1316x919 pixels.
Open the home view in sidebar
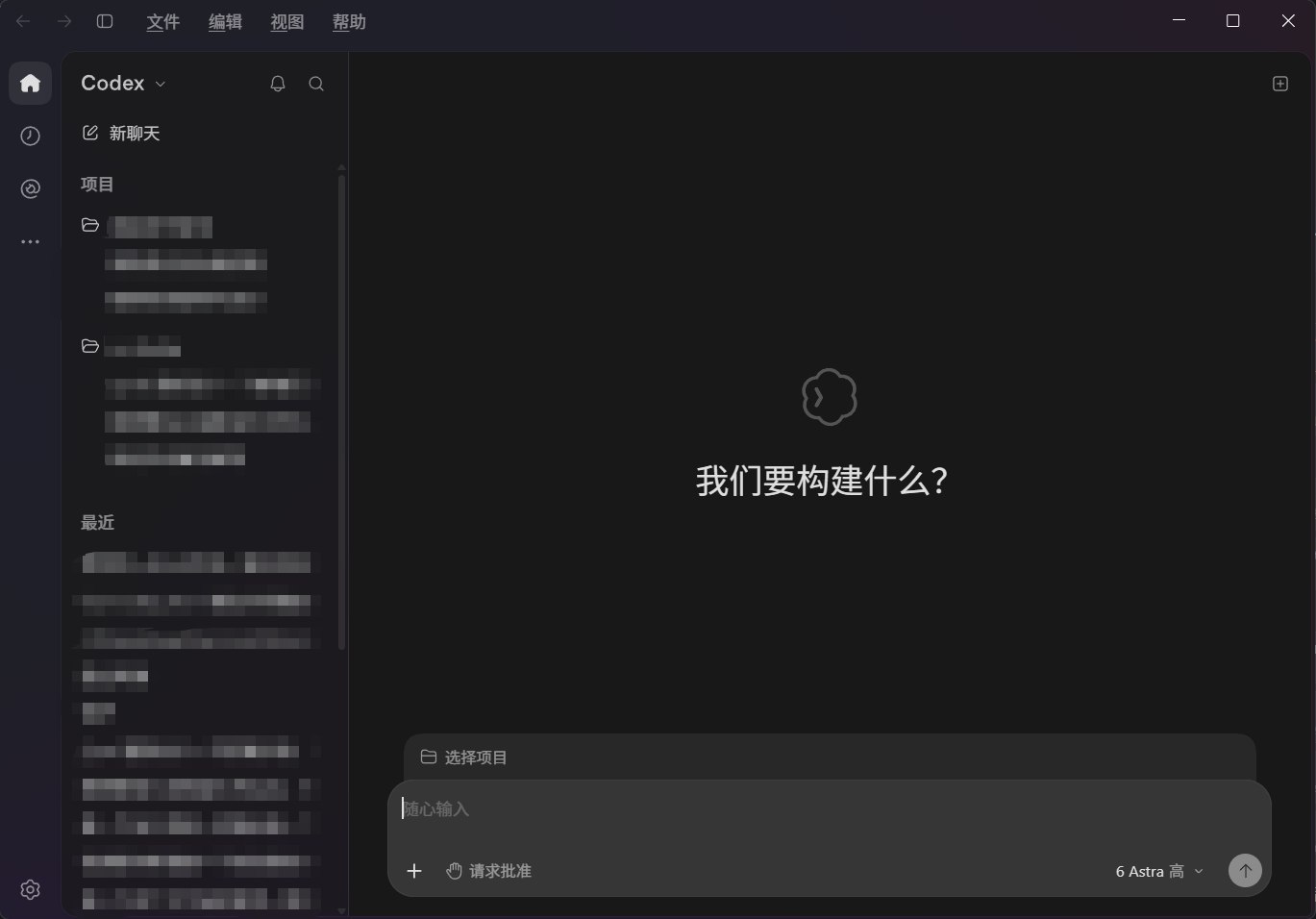click(30, 83)
